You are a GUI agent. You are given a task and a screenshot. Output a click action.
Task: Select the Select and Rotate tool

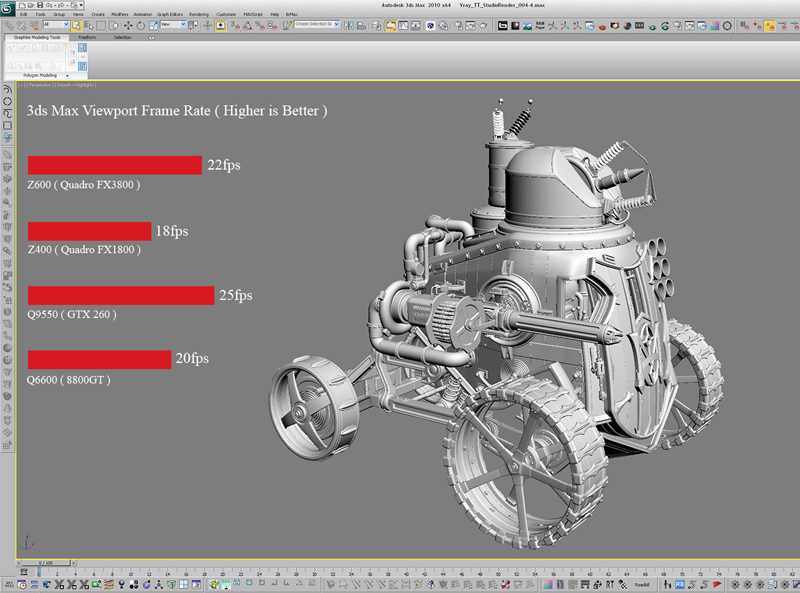coord(141,25)
